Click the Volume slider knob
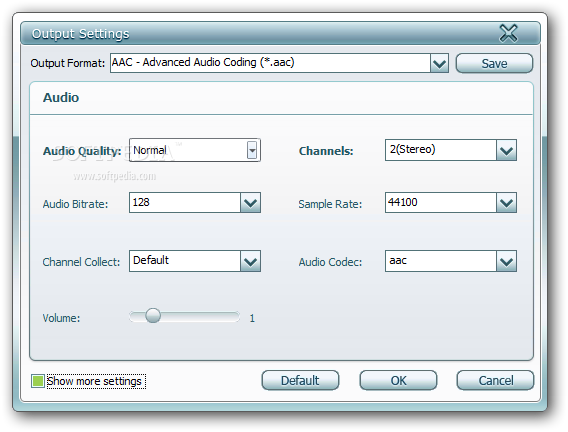The height and width of the screenshot is (432, 568). click(x=153, y=316)
